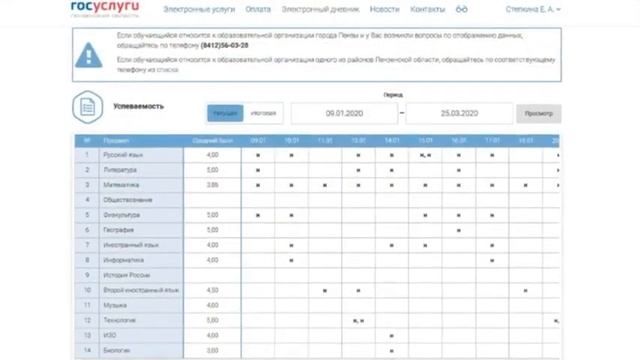Expand the Степкина Е. А. user dropdown
The image size is (640, 360).
(x=533, y=9)
